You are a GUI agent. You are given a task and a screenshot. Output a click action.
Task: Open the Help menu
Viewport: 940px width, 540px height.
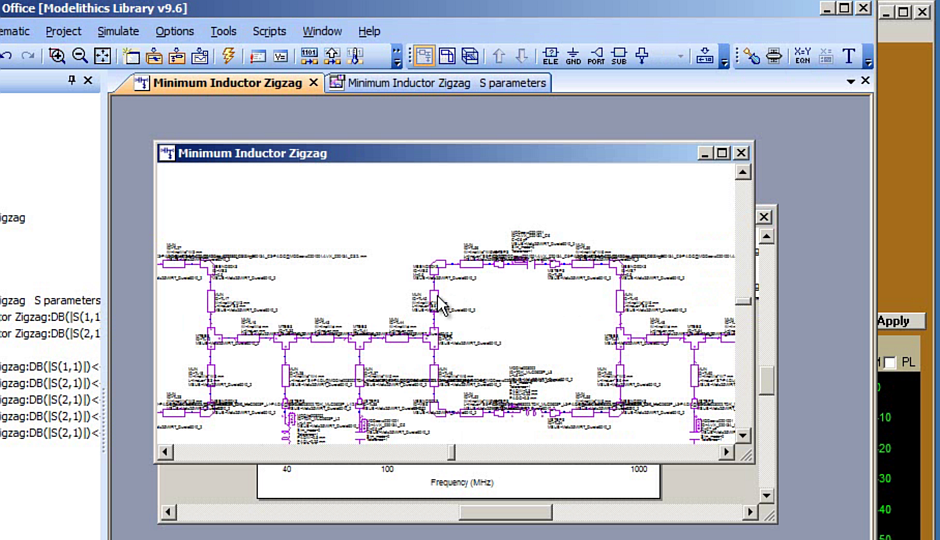(369, 31)
